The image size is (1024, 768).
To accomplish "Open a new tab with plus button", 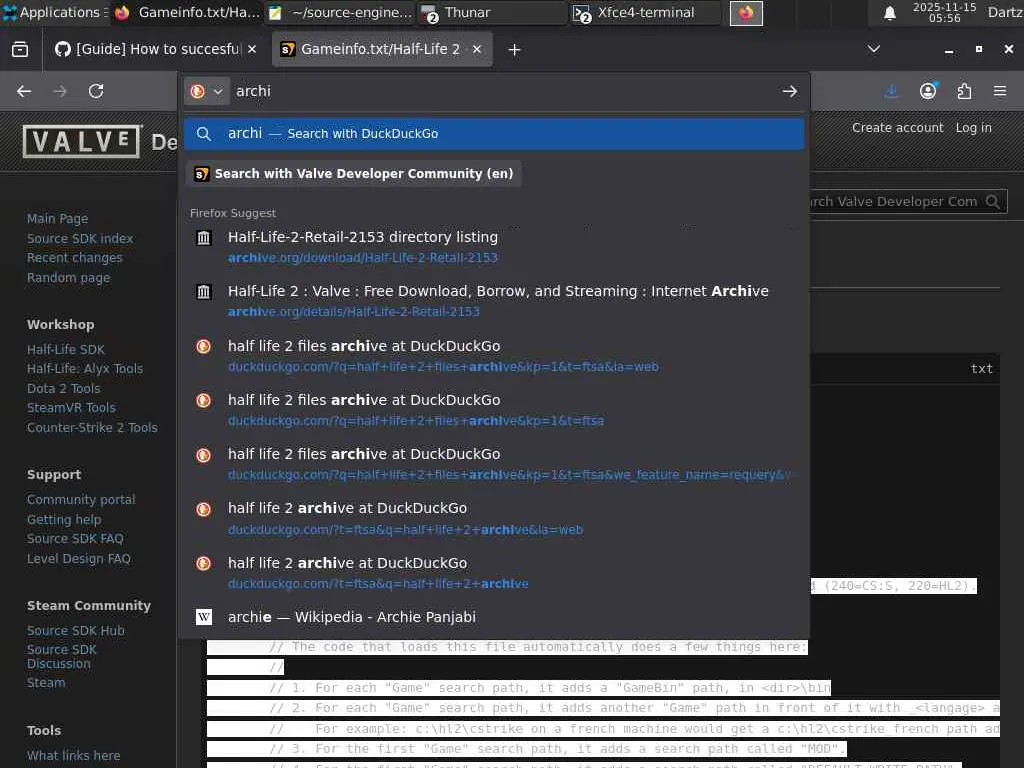I will click(x=515, y=50).
